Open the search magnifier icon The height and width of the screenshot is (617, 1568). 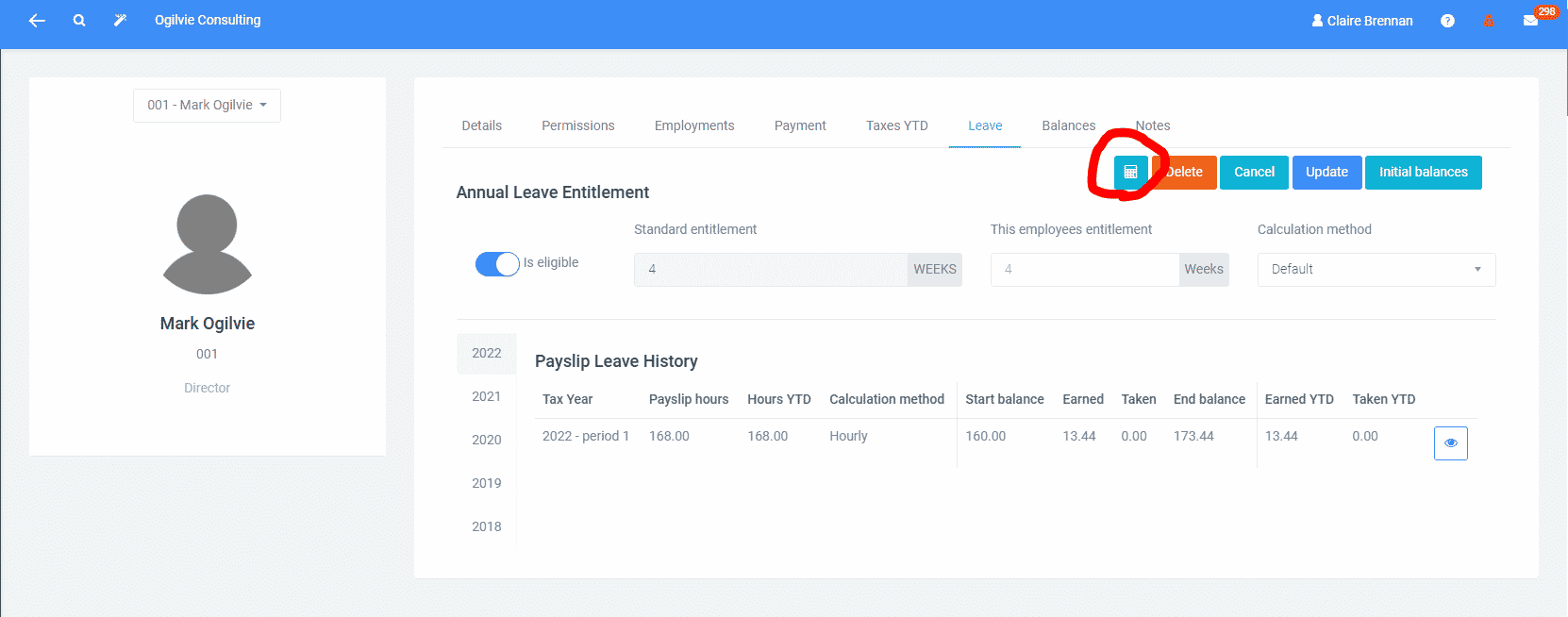click(x=79, y=20)
